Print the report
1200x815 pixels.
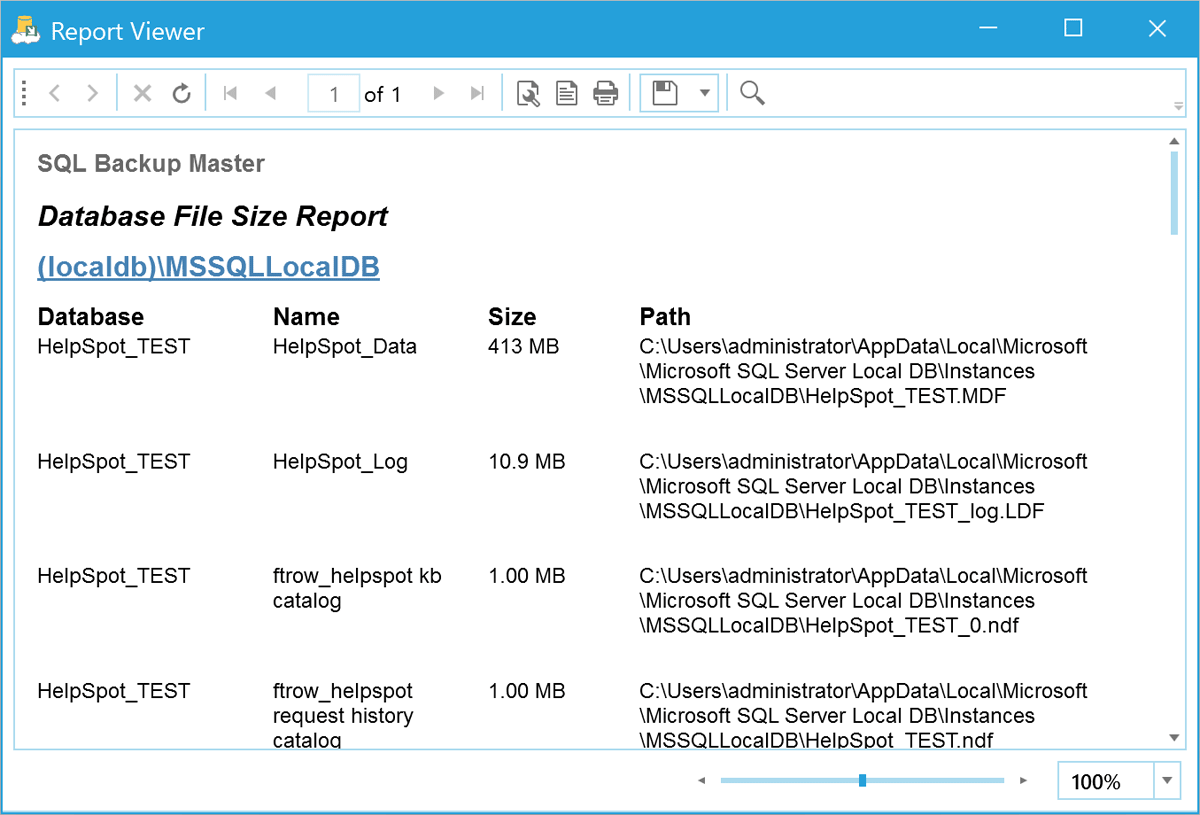coord(605,94)
